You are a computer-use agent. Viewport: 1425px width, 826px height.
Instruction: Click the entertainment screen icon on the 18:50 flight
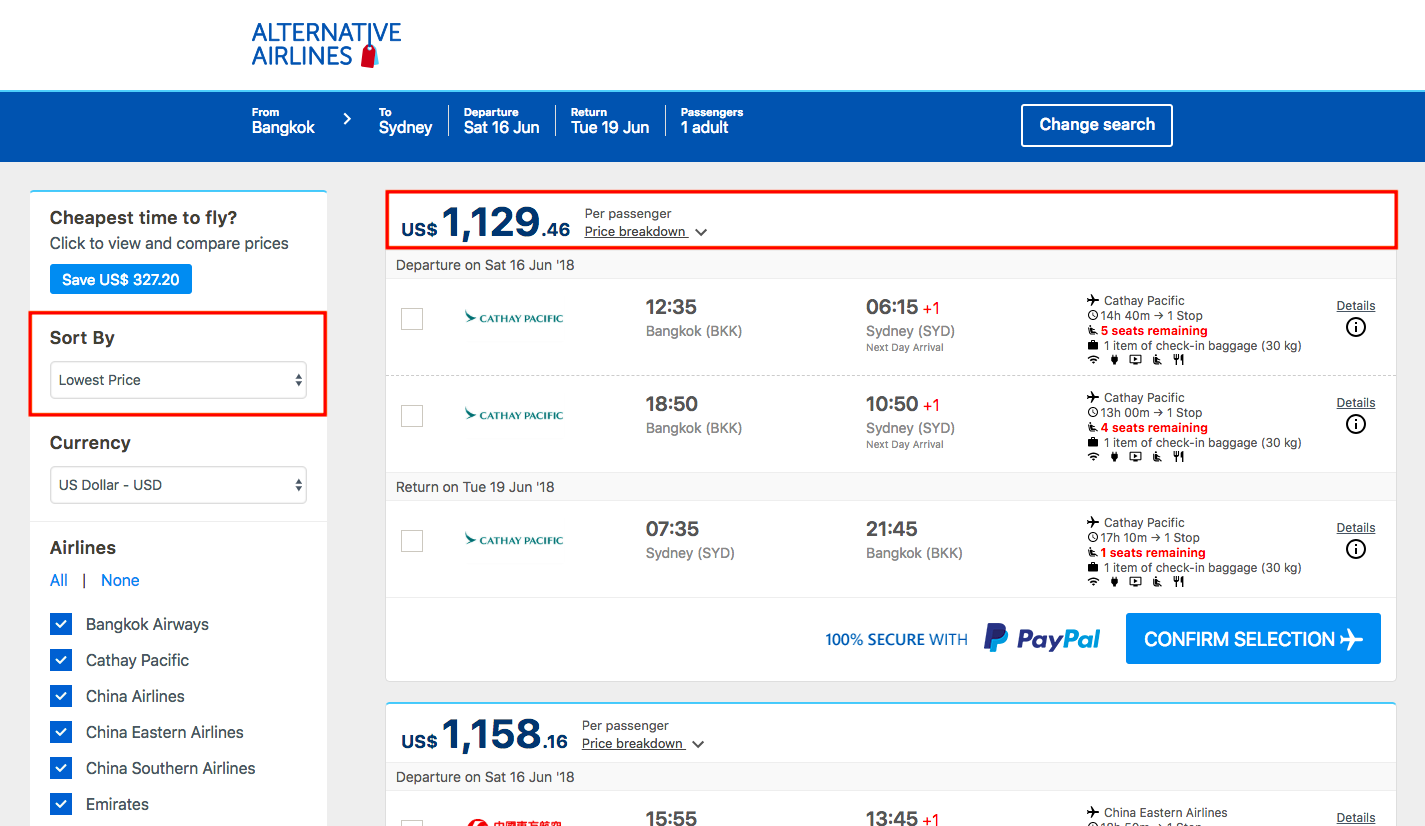click(1135, 457)
